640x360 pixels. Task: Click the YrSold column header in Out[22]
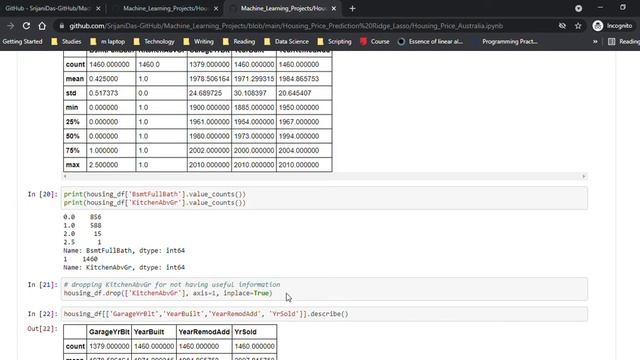(x=254, y=332)
